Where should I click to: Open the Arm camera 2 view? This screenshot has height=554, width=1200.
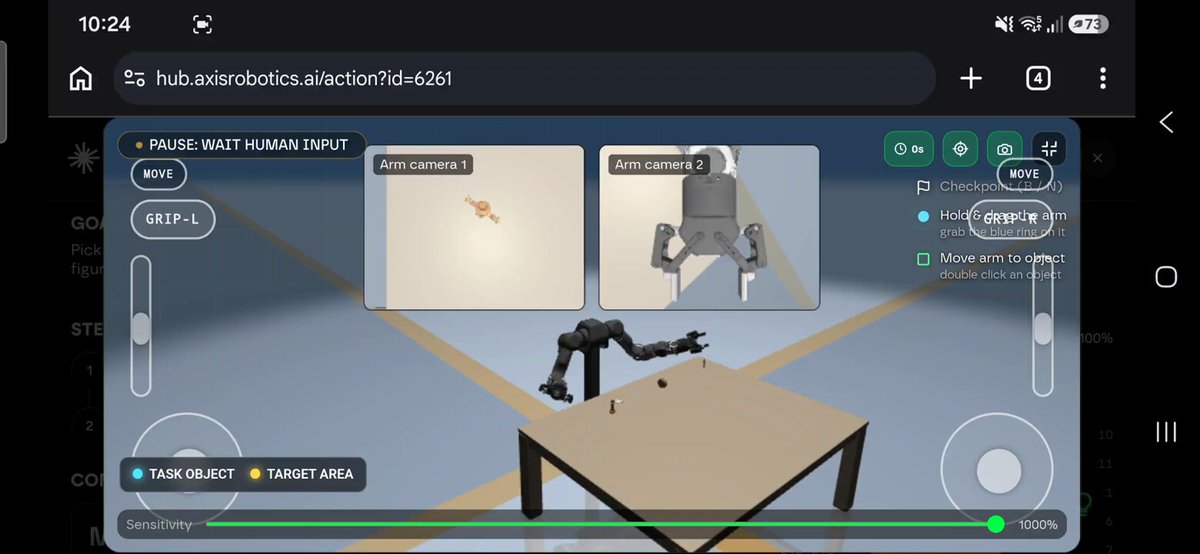pos(709,227)
